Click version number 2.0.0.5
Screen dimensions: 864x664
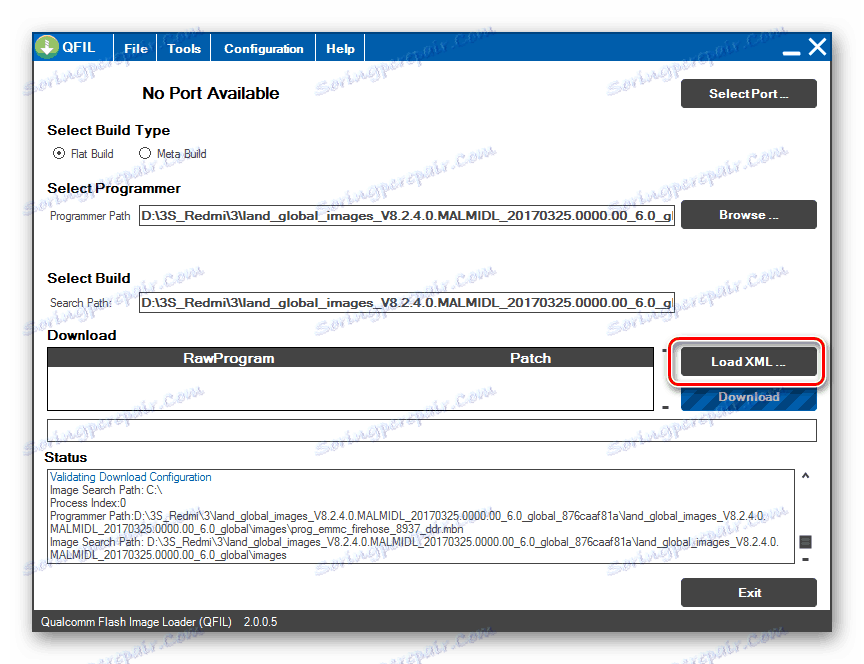(x=261, y=622)
